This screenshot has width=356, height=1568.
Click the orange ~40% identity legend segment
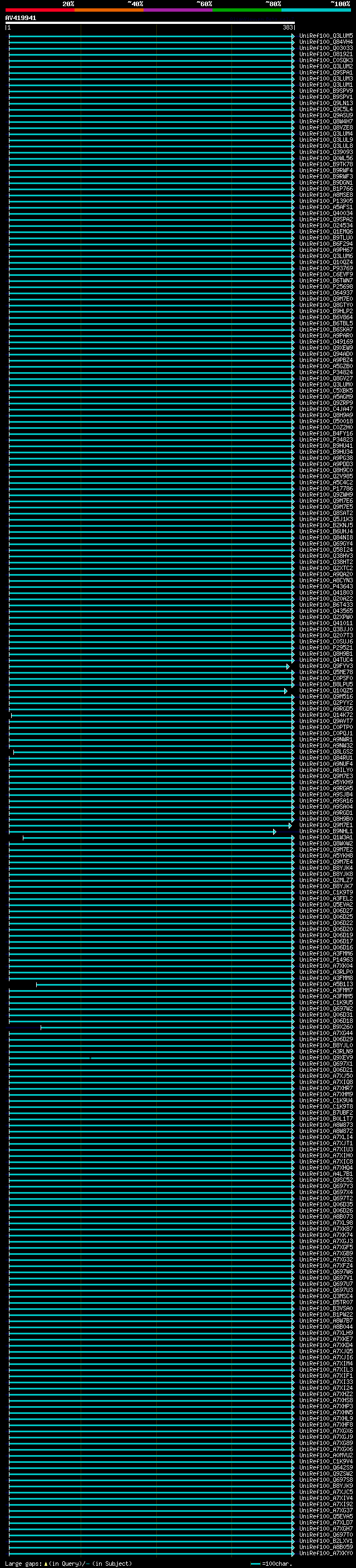pyautogui.click(x=109, y=10)
